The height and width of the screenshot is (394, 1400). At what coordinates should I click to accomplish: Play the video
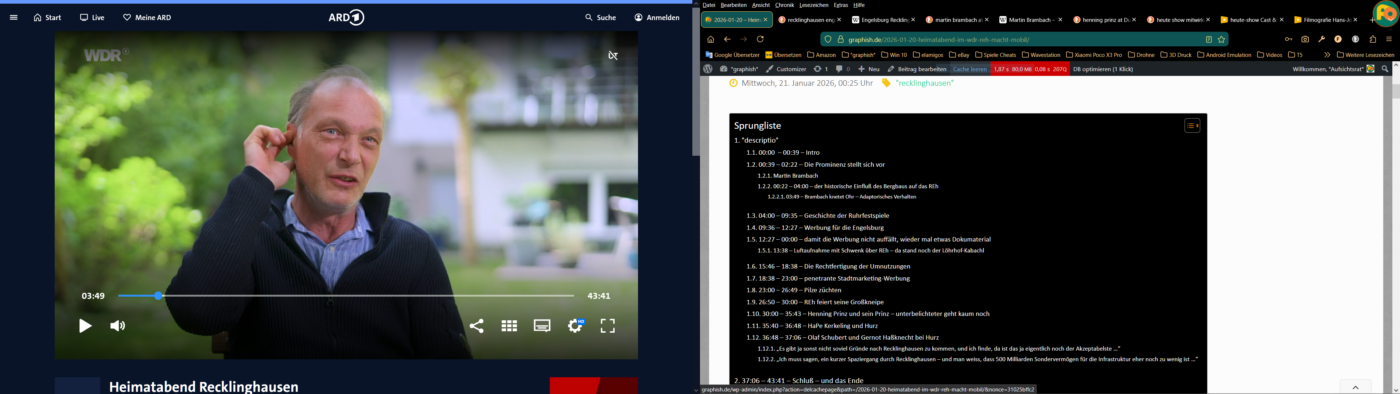[85, 325]
